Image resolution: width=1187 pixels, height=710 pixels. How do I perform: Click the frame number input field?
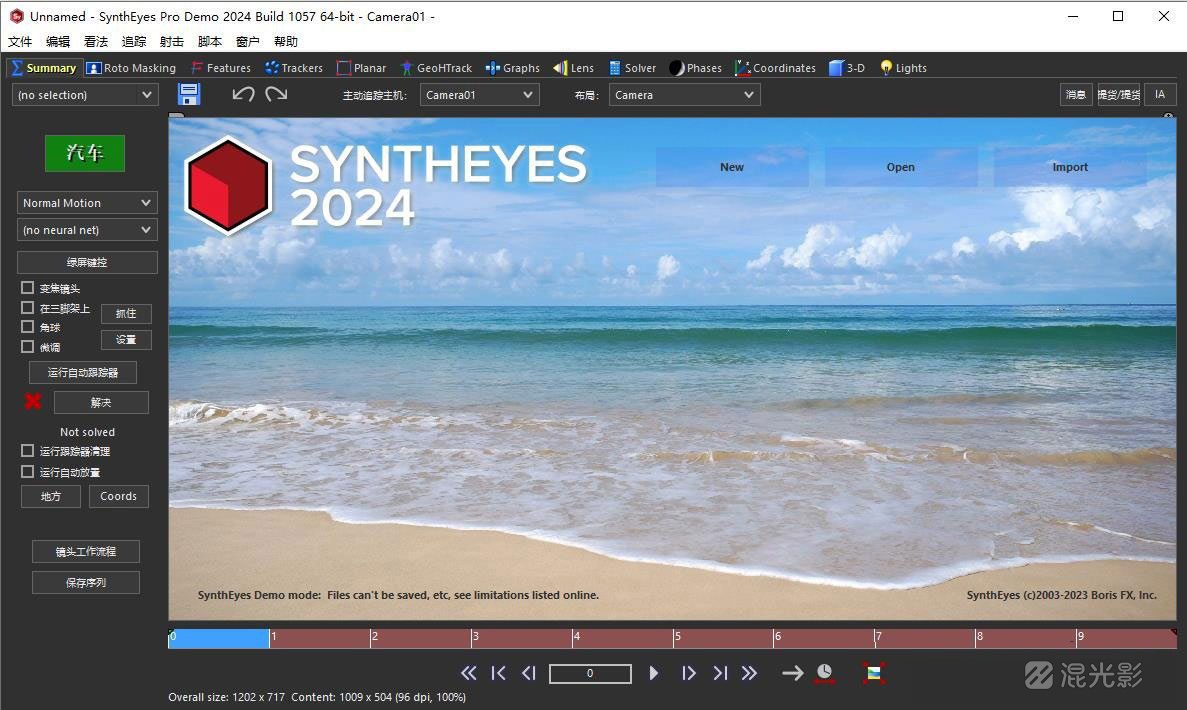coord(590,673)
